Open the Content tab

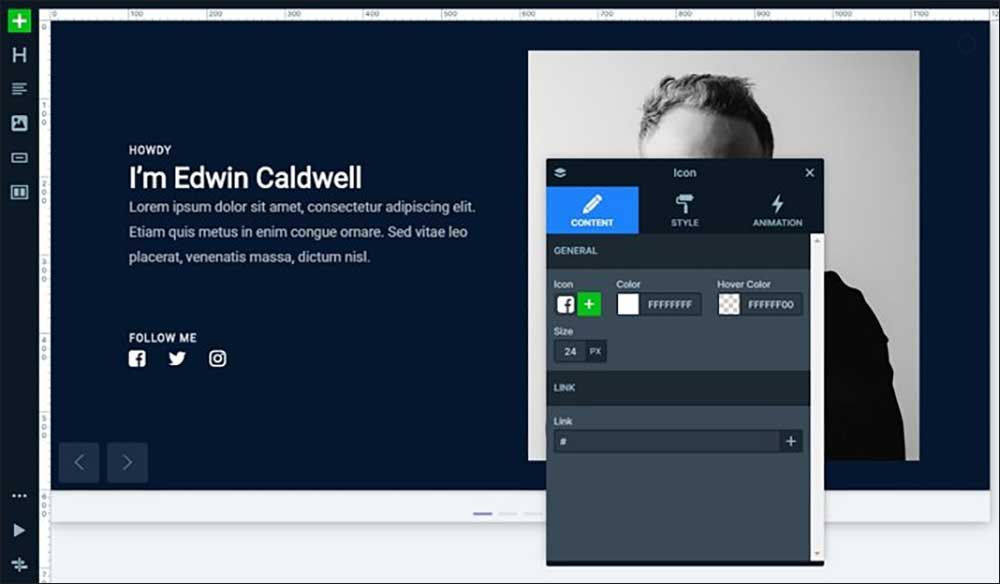click(592, 210)
